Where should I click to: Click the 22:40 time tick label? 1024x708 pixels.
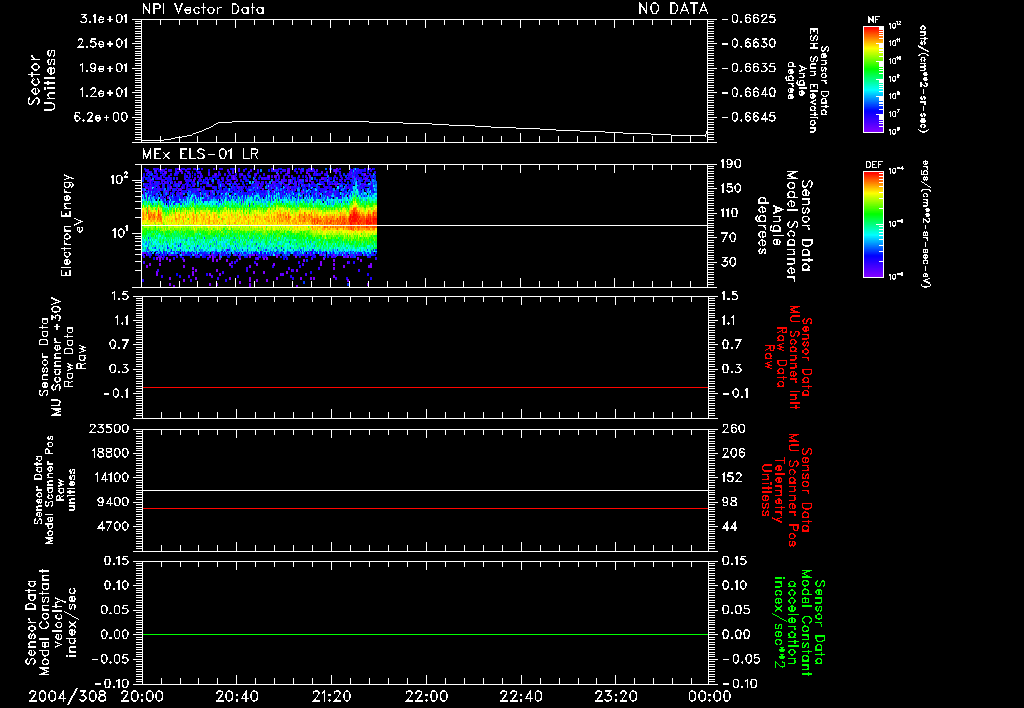(x=520, y=696)
